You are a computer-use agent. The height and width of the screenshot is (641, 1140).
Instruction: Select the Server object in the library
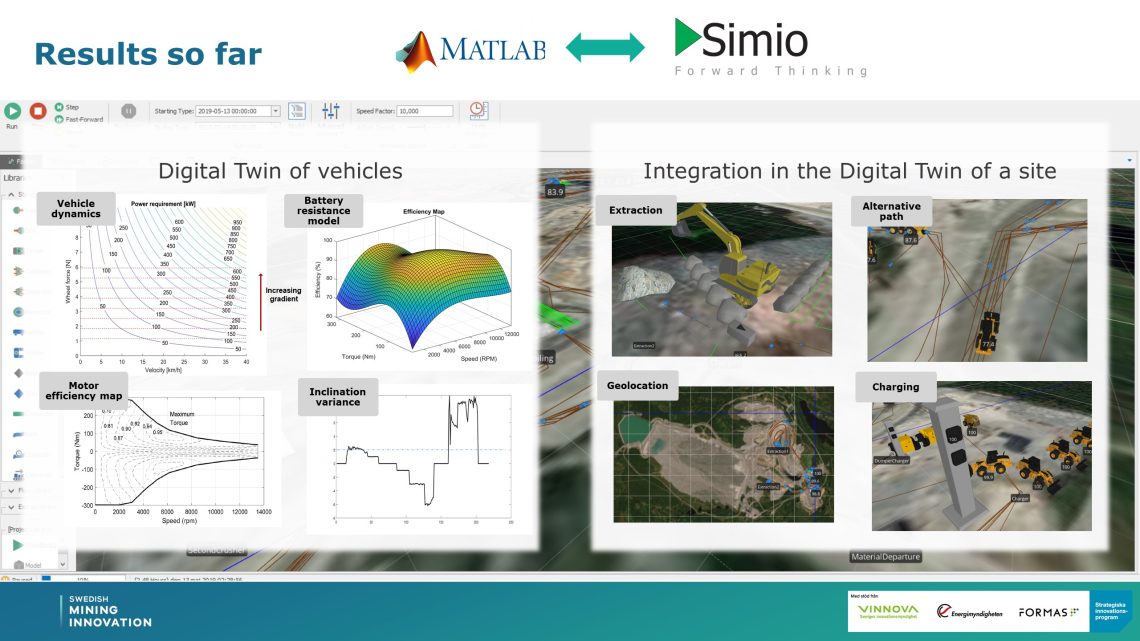pyautogui.click(x=18, y=251)
